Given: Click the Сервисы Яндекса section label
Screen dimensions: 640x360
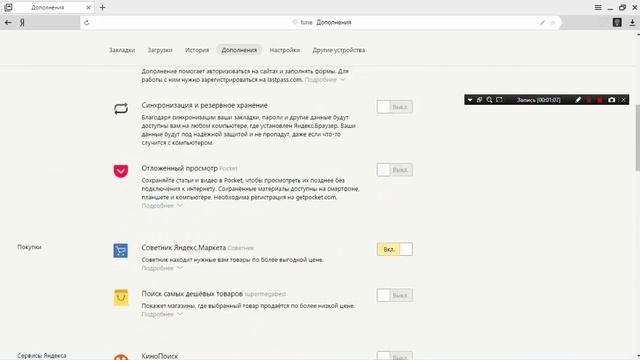Looking at the screenshot, I should coord(42,356).
